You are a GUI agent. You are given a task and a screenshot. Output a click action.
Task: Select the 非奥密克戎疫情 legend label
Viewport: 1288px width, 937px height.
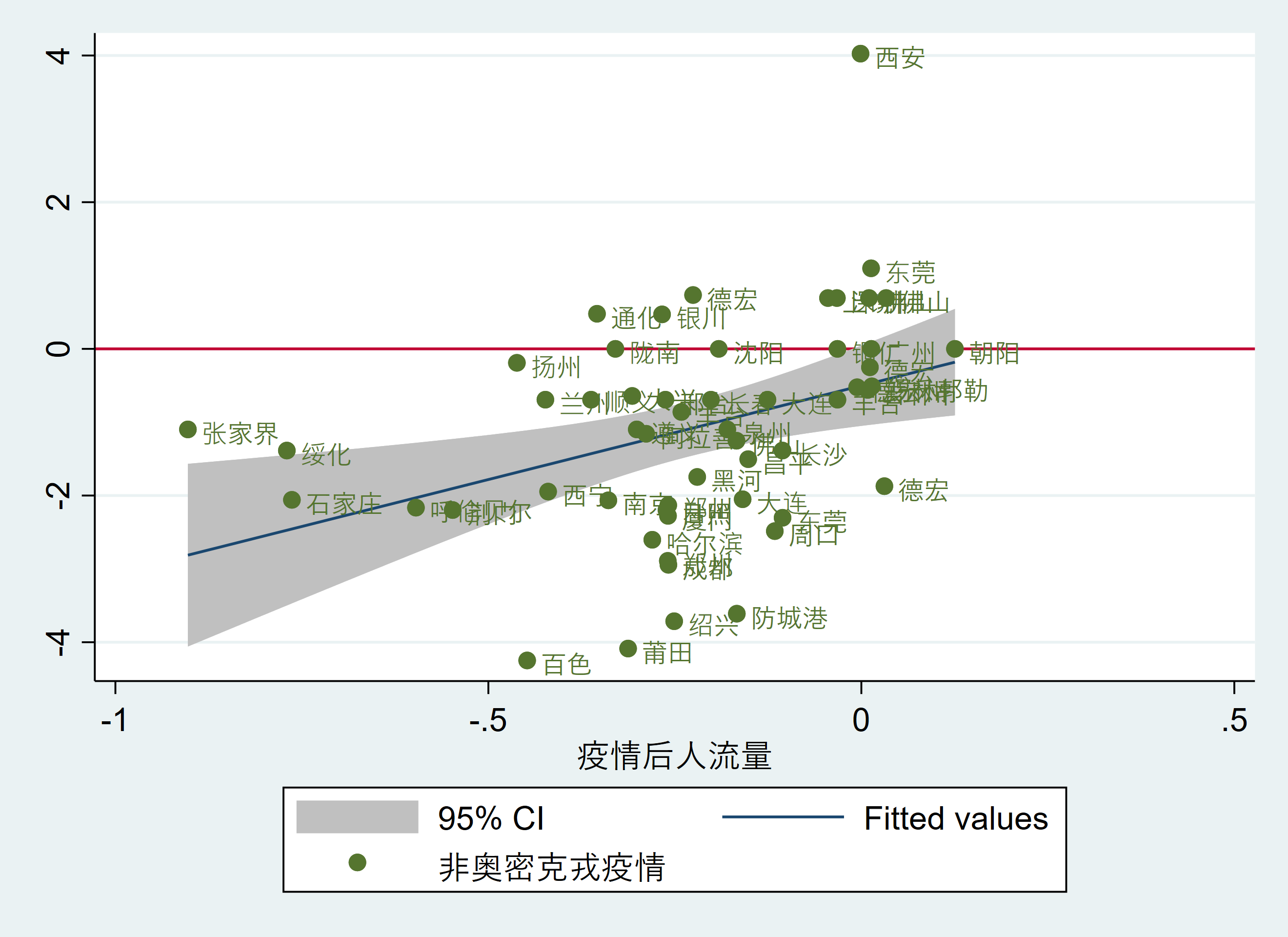(x=551, y=867)
